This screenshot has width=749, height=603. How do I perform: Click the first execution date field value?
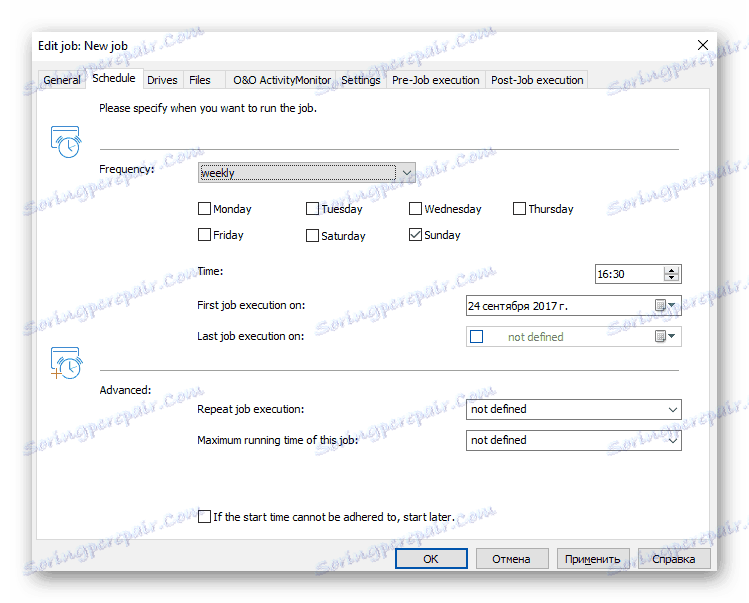[518, 306]
